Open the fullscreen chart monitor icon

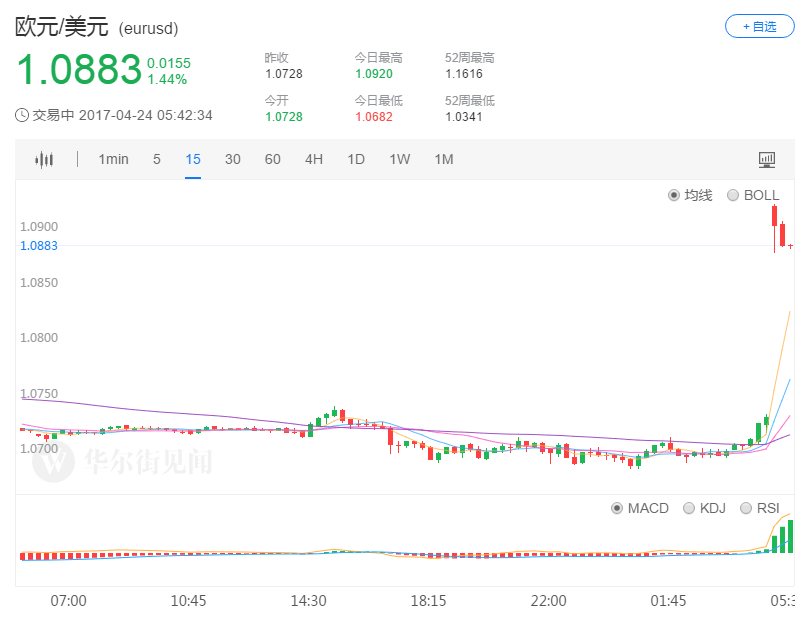click(766, 160)
